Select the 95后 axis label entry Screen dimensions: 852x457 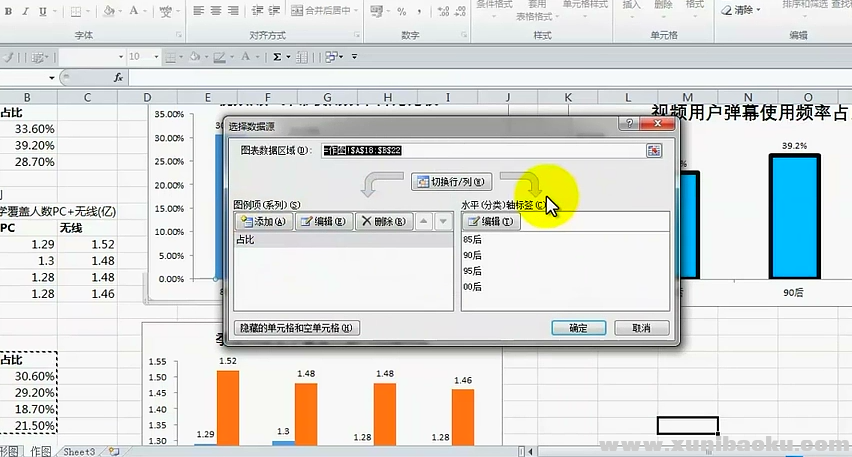tap(473, 271)
